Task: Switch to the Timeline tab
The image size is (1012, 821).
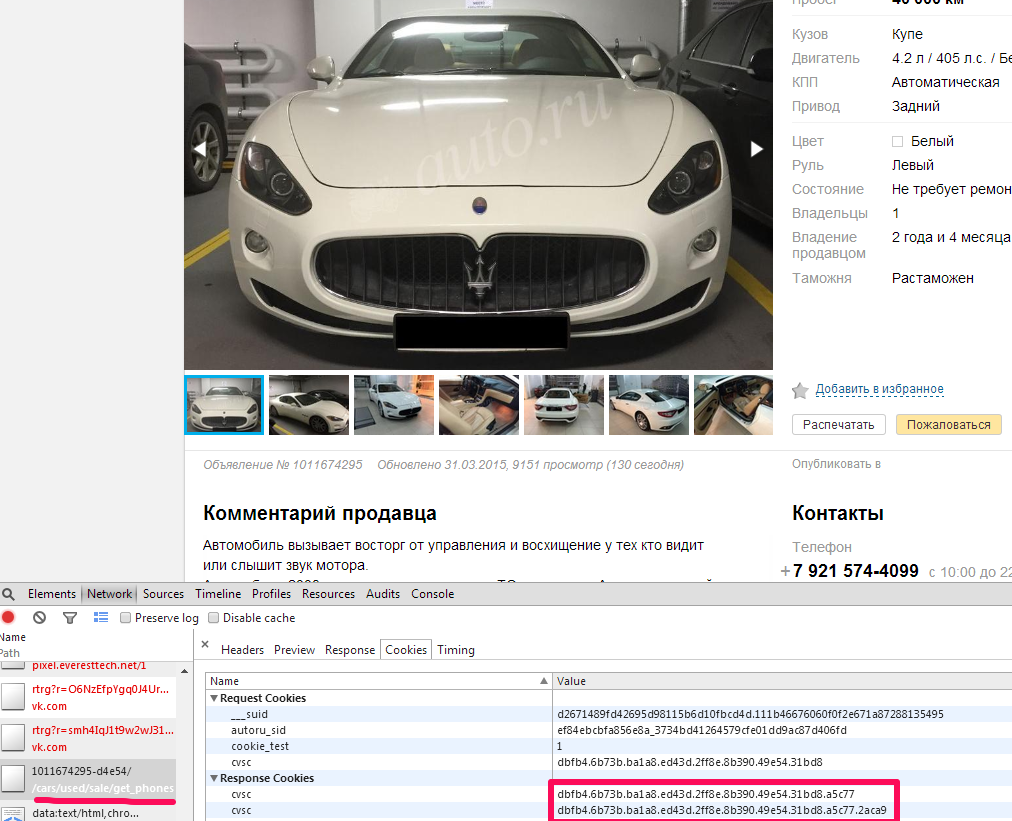Action: 218,594
